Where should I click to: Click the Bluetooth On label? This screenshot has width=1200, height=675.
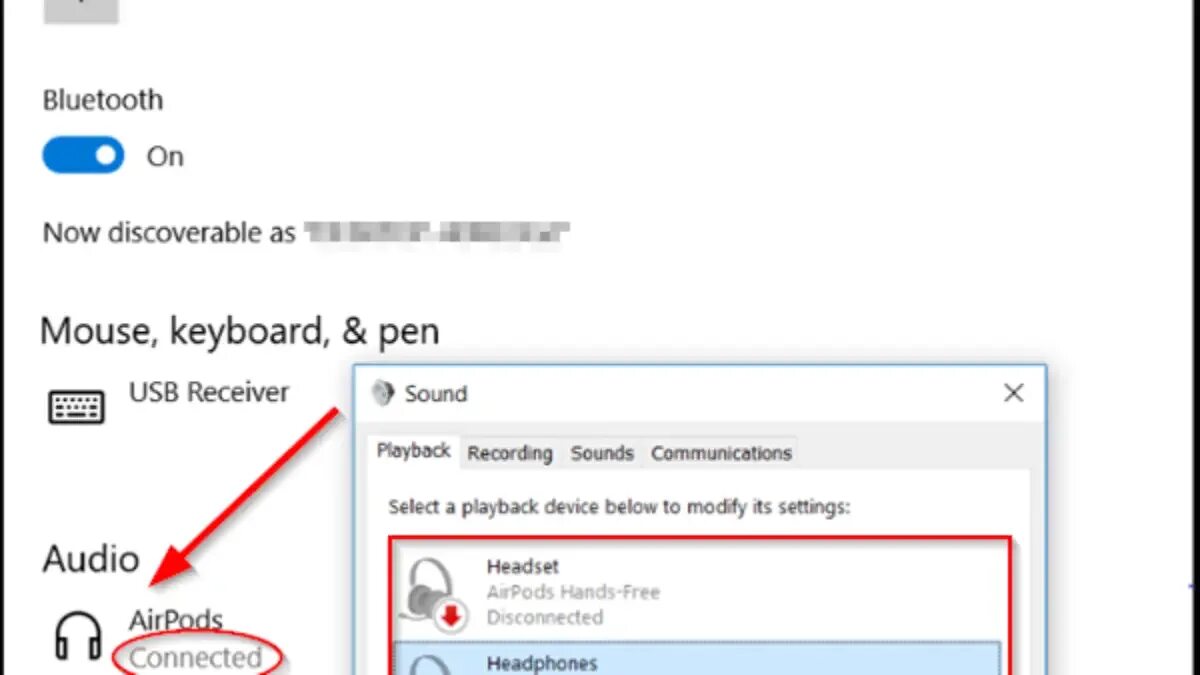(x=165, y=157)
